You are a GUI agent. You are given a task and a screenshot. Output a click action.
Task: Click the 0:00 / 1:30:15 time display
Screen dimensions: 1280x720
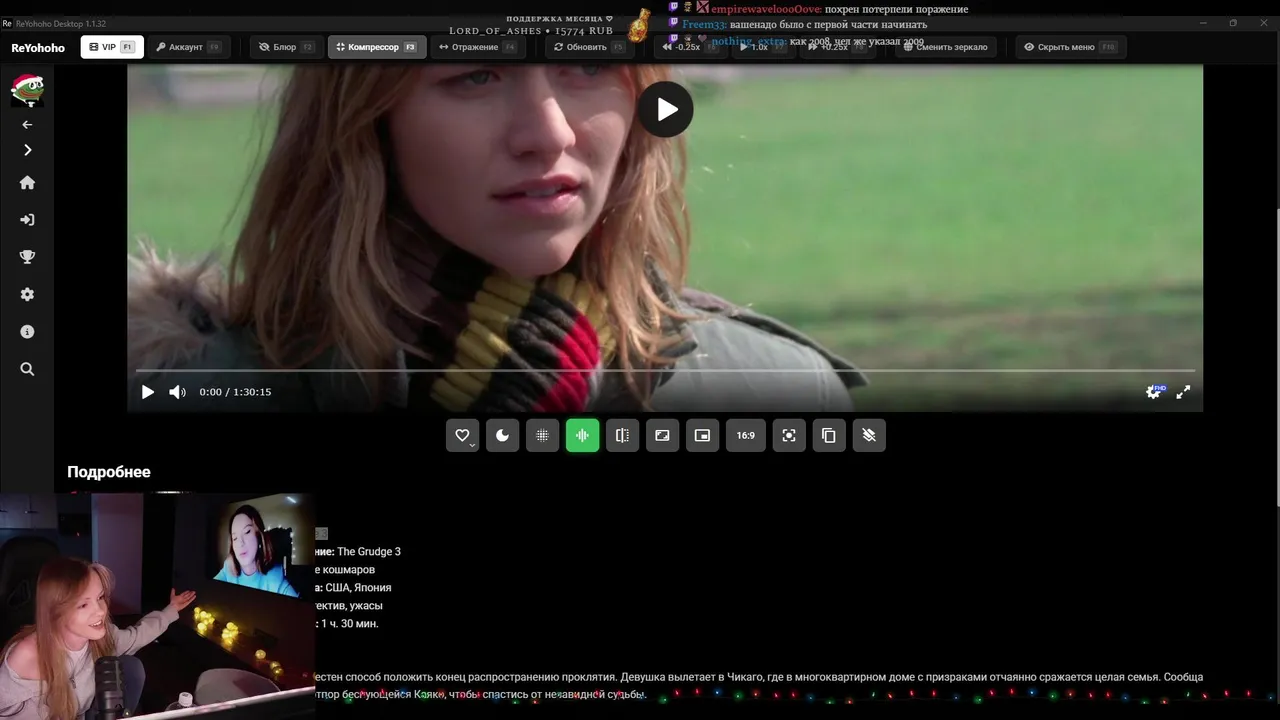click(x=235, y=392)
